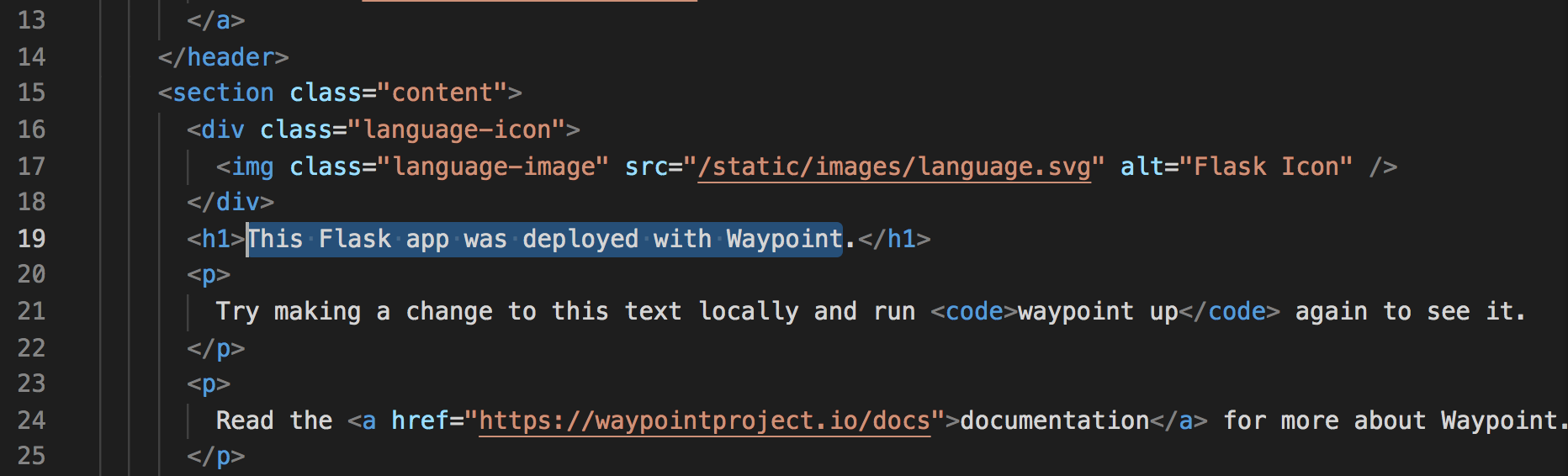Click line number 16 in the gutter
This screenshot has width=1568, height=476.
pyautogui.click(x=31, y=130)
